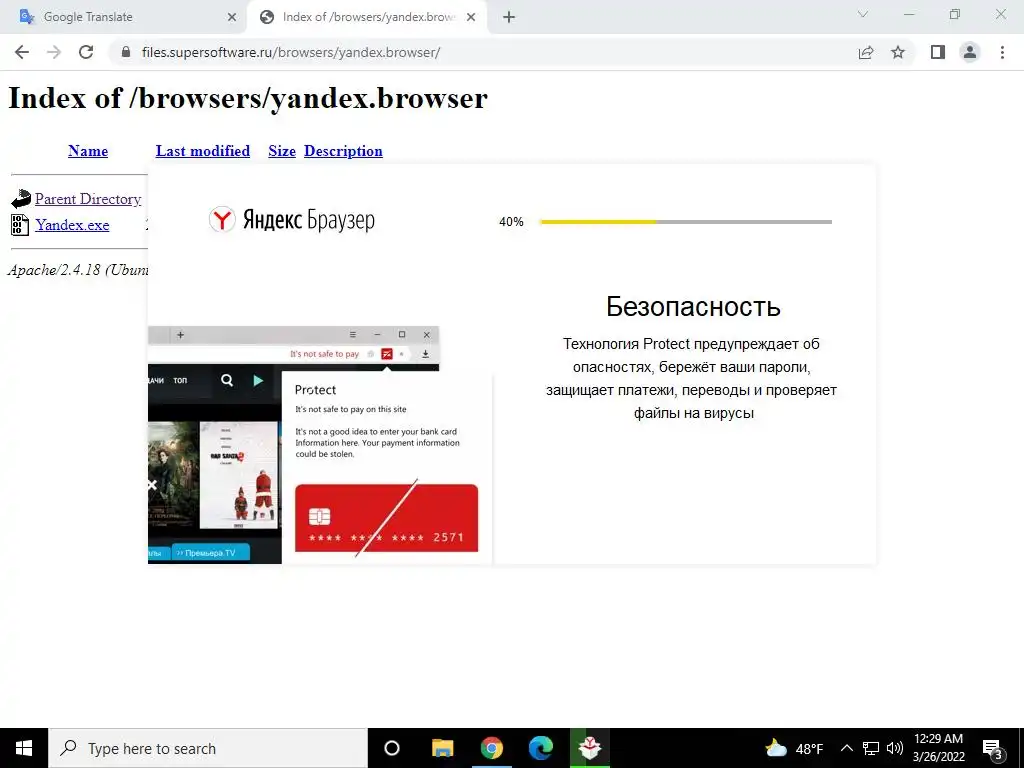Sort listing by Description
Image resolution: width=1024 pixels, height=768 pixels.
click(343, 151)
